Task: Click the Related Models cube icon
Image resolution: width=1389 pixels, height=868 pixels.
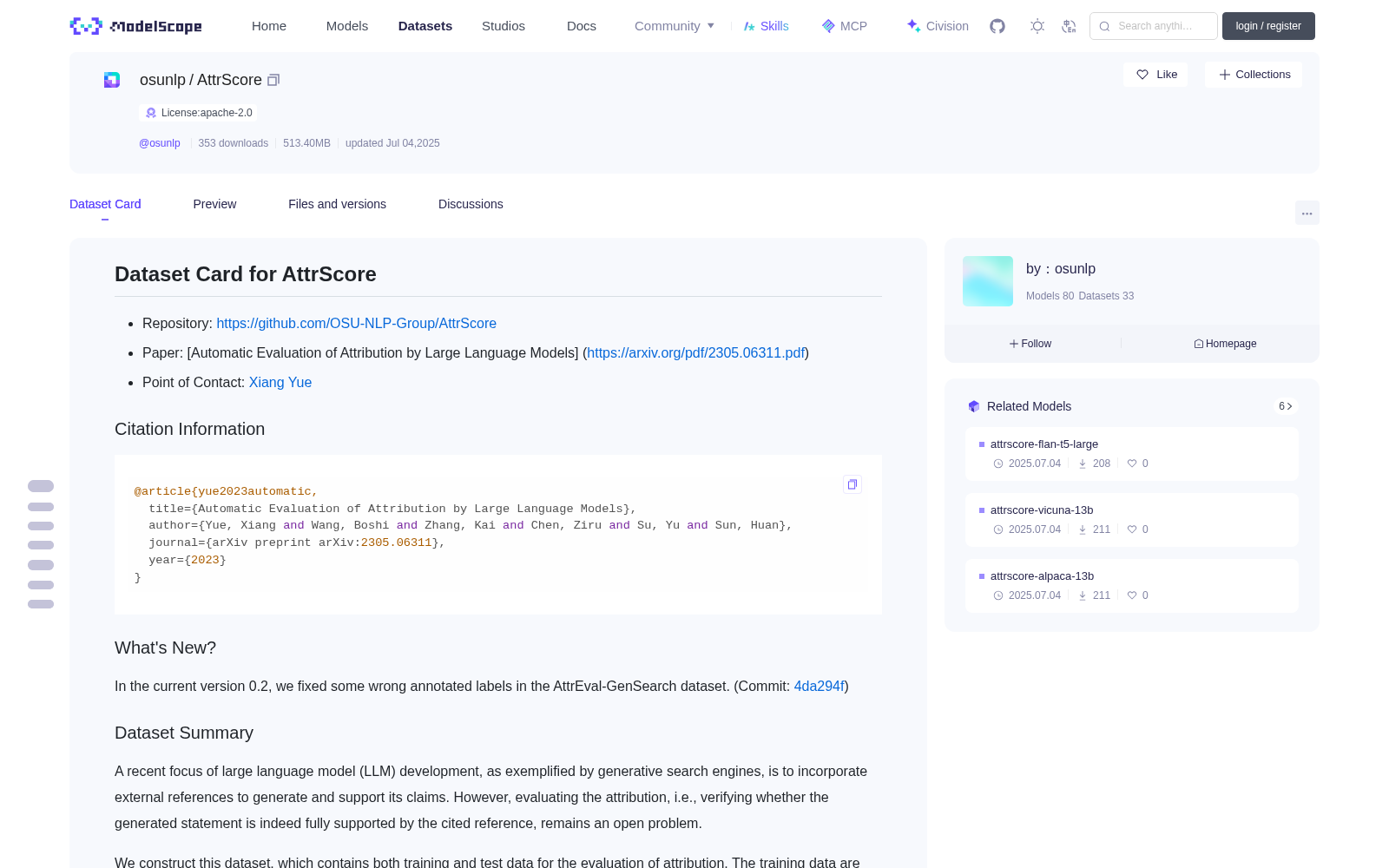Action: [974, 406]
